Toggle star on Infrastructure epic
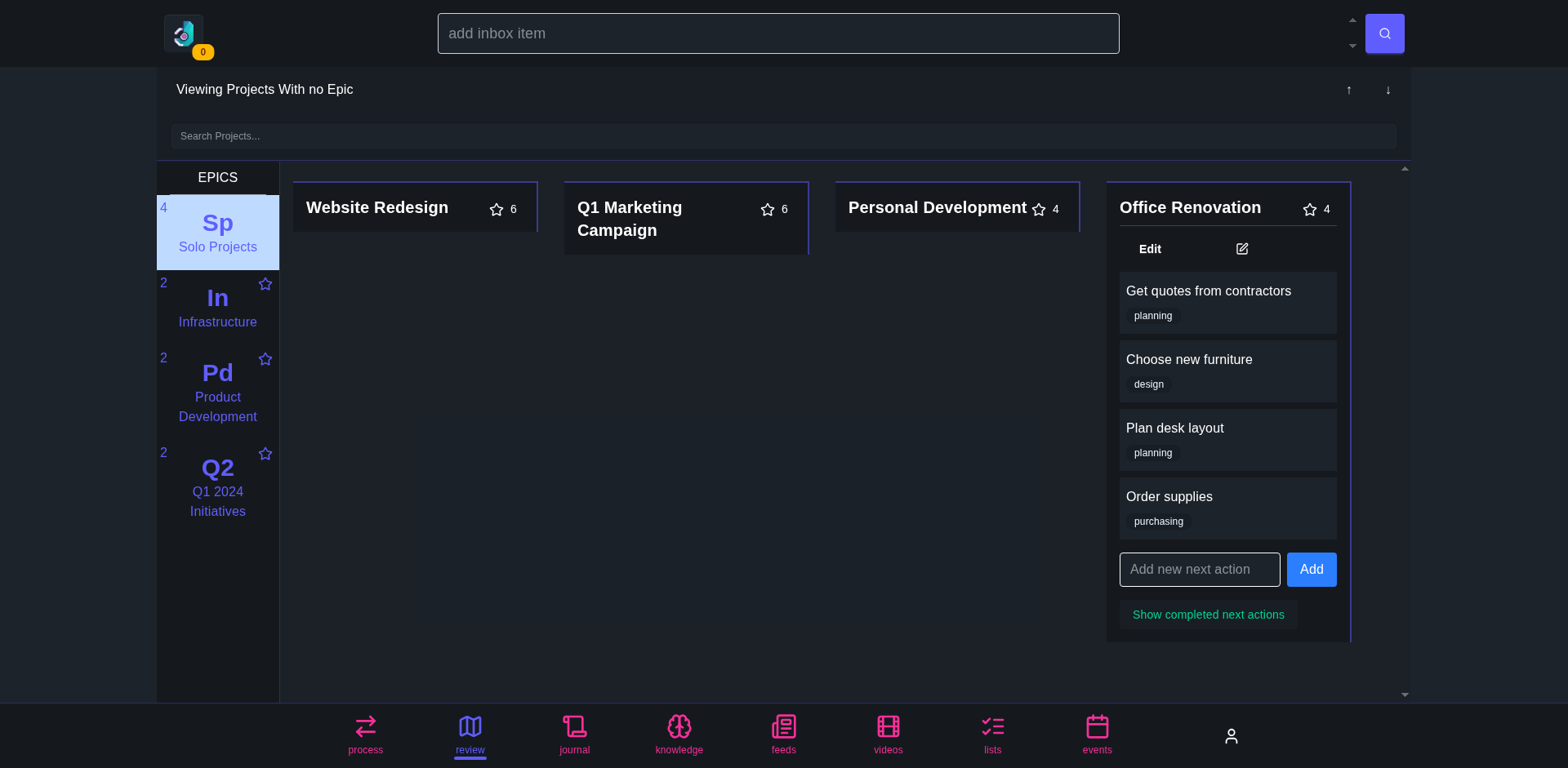The width and height of the screenshot is (1568, 768). tap(265, 284)
